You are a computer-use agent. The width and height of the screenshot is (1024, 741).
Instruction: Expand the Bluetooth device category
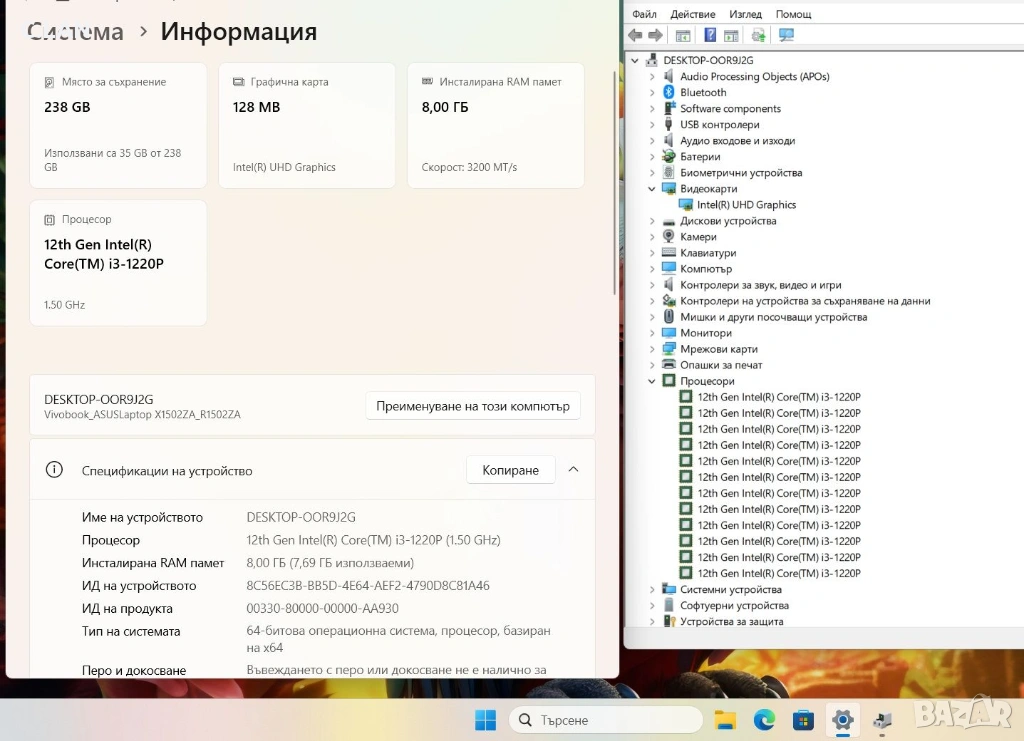(652, 93)
